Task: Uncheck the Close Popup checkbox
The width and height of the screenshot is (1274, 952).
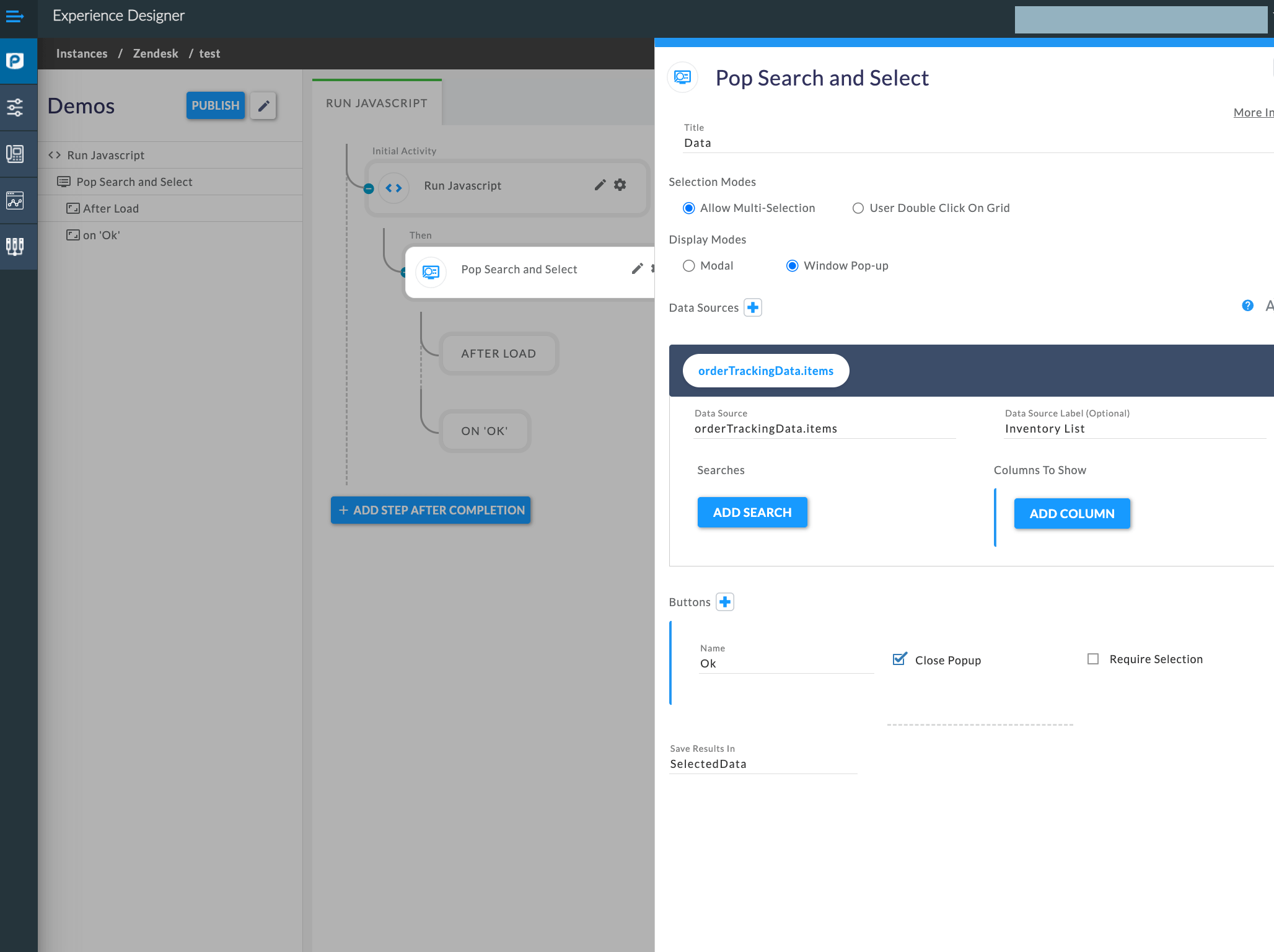Action: coord(899,659)
